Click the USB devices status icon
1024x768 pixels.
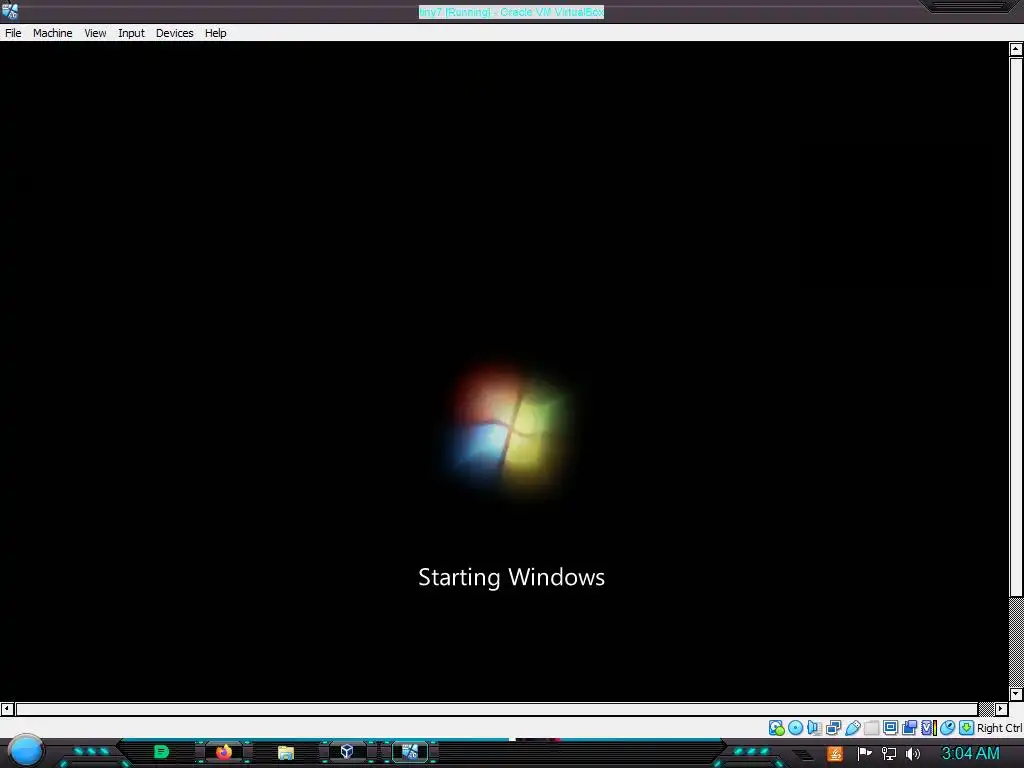pos(852,728)
